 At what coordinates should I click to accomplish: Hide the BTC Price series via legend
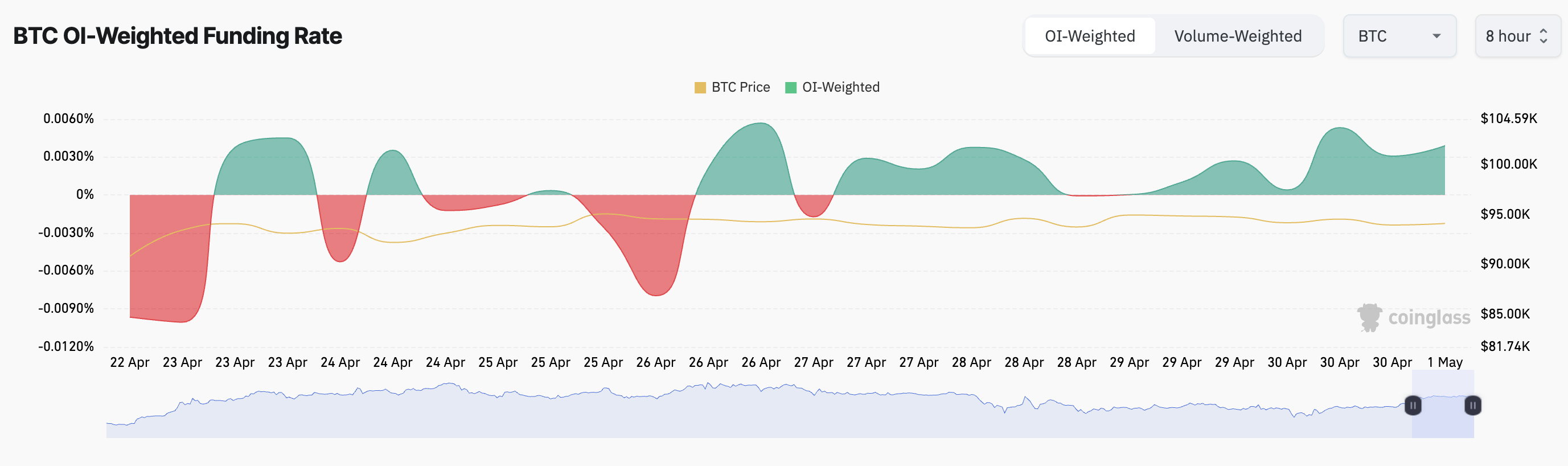click(x=740, y=87)
